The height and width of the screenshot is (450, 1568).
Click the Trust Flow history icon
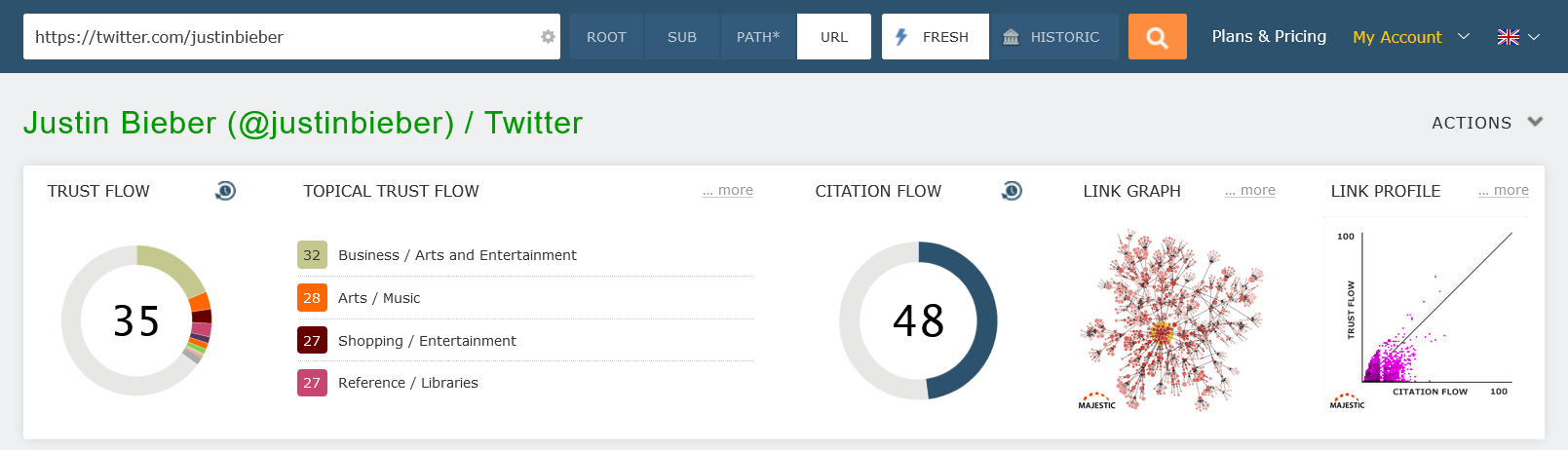pyautogui.click(x=225, y=191)
